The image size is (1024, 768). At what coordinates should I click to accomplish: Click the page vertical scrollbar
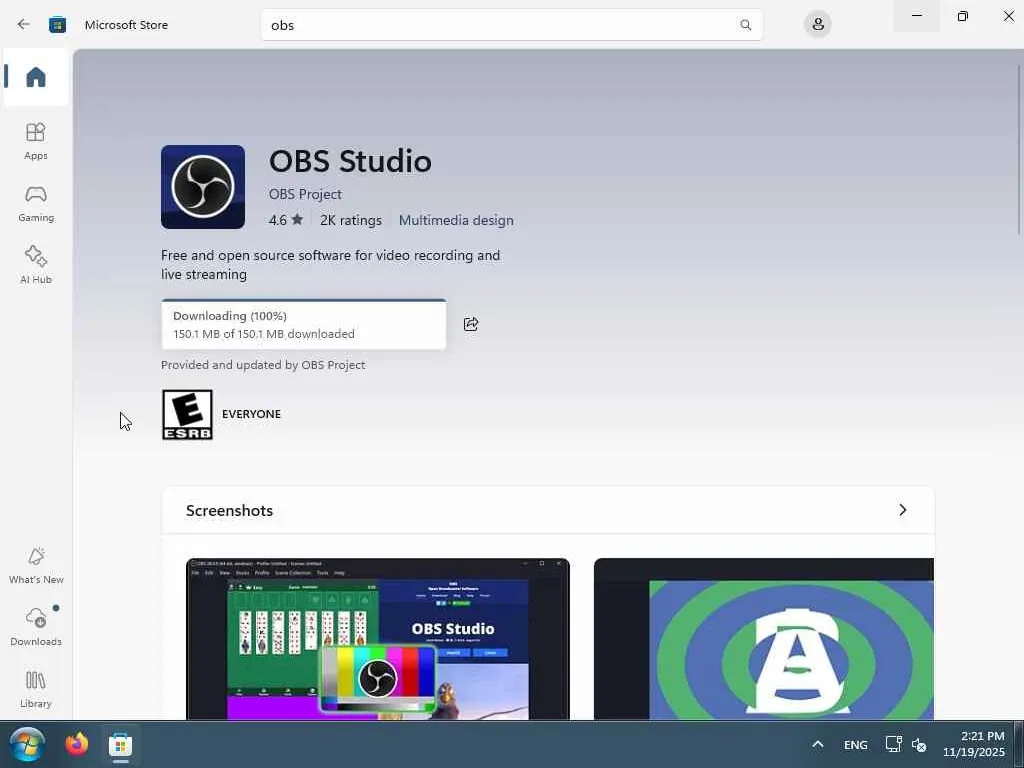[1019, 149]
